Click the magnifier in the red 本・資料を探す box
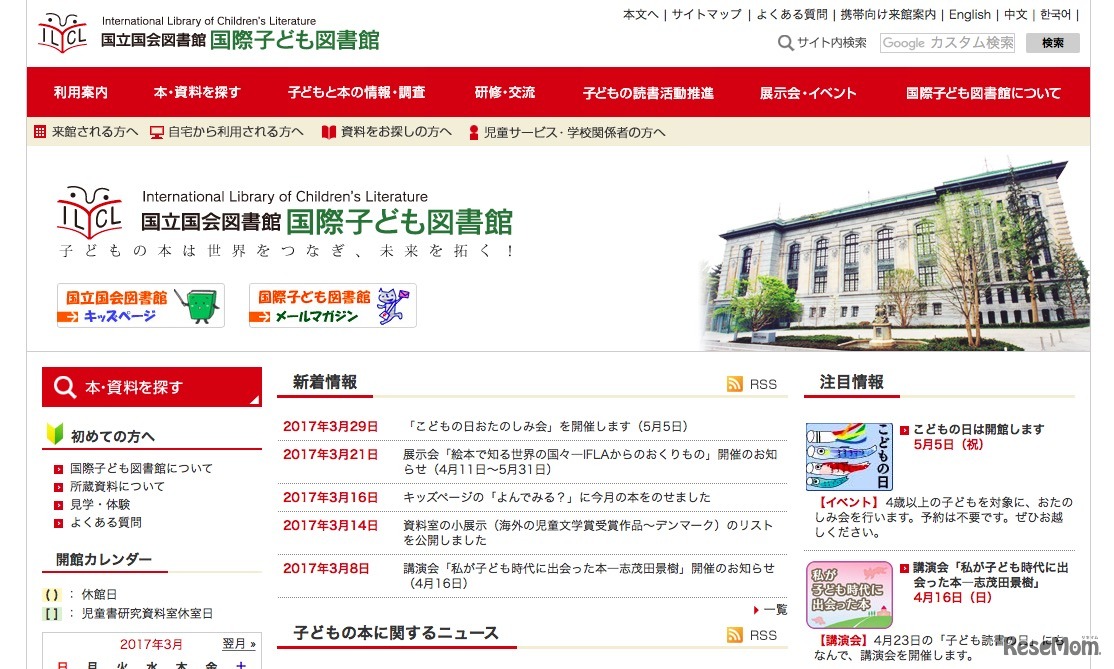Viewport: 1114px width, 669px height. 65,387
